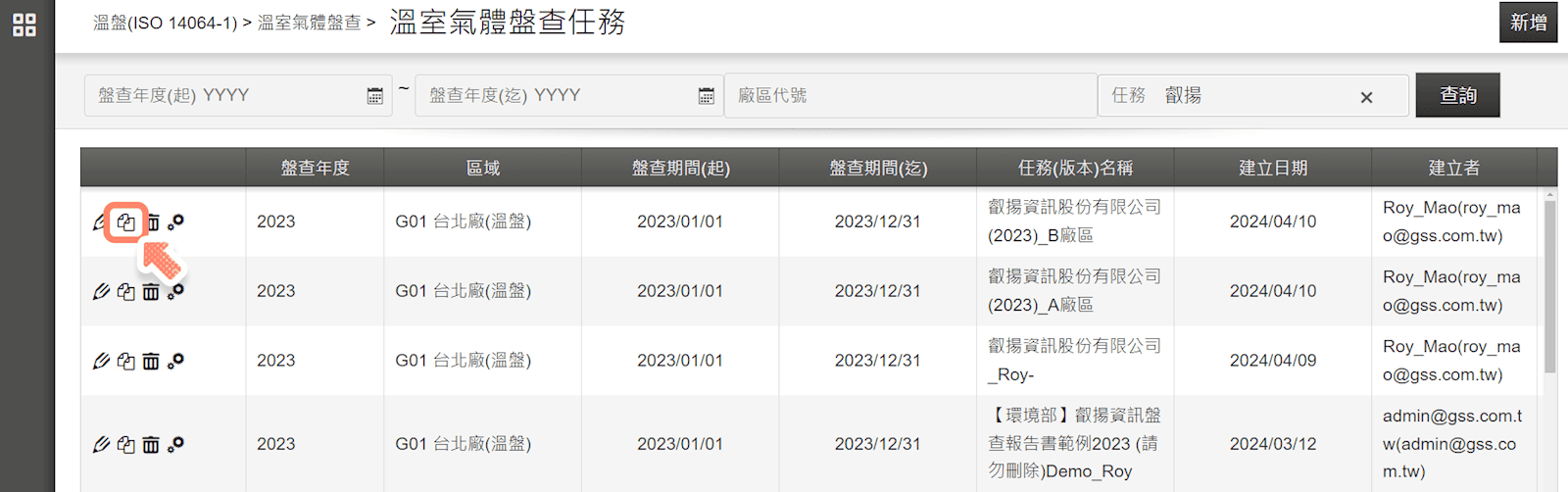Select task name 叡揚資訊股份有限公司 (2023)_B廠區
1568x492 pixels.
1074,221
